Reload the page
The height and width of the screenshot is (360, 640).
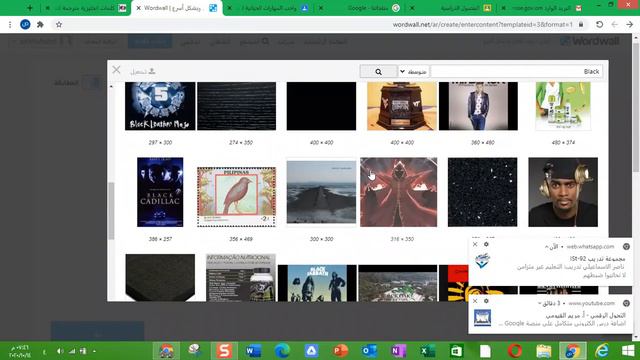pos(599,24)
